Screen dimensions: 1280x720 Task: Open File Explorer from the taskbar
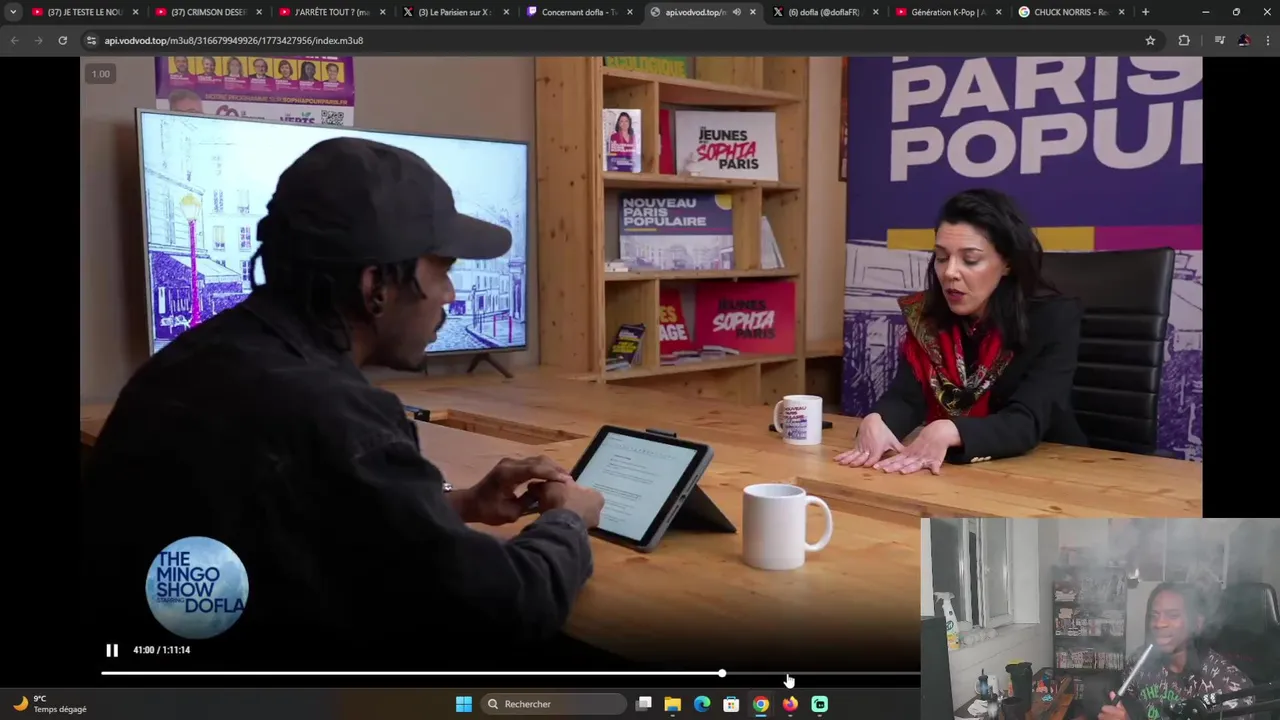[x=673, y=704]
